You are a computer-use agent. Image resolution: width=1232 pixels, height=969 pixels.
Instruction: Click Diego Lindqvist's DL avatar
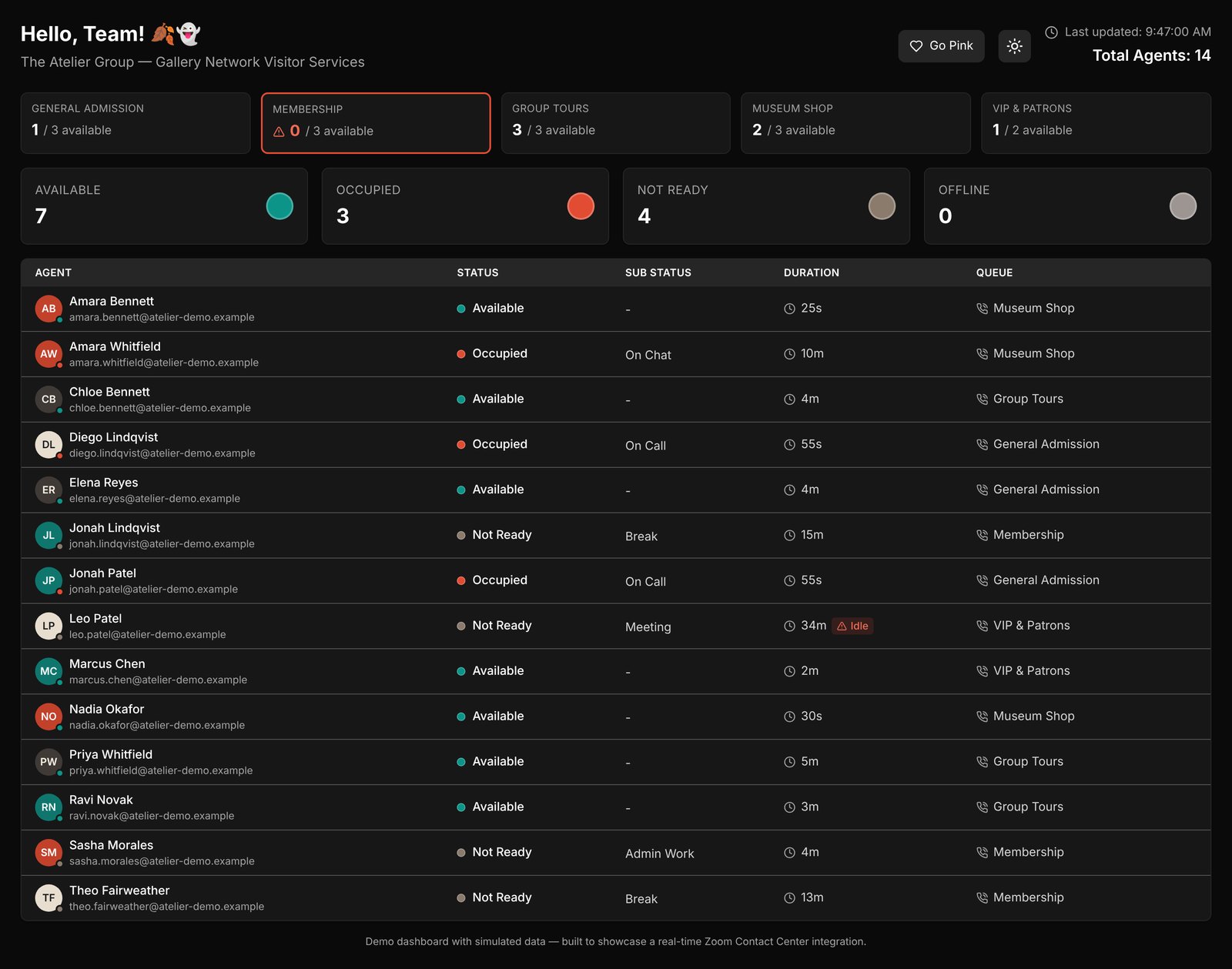click(49, 445)
